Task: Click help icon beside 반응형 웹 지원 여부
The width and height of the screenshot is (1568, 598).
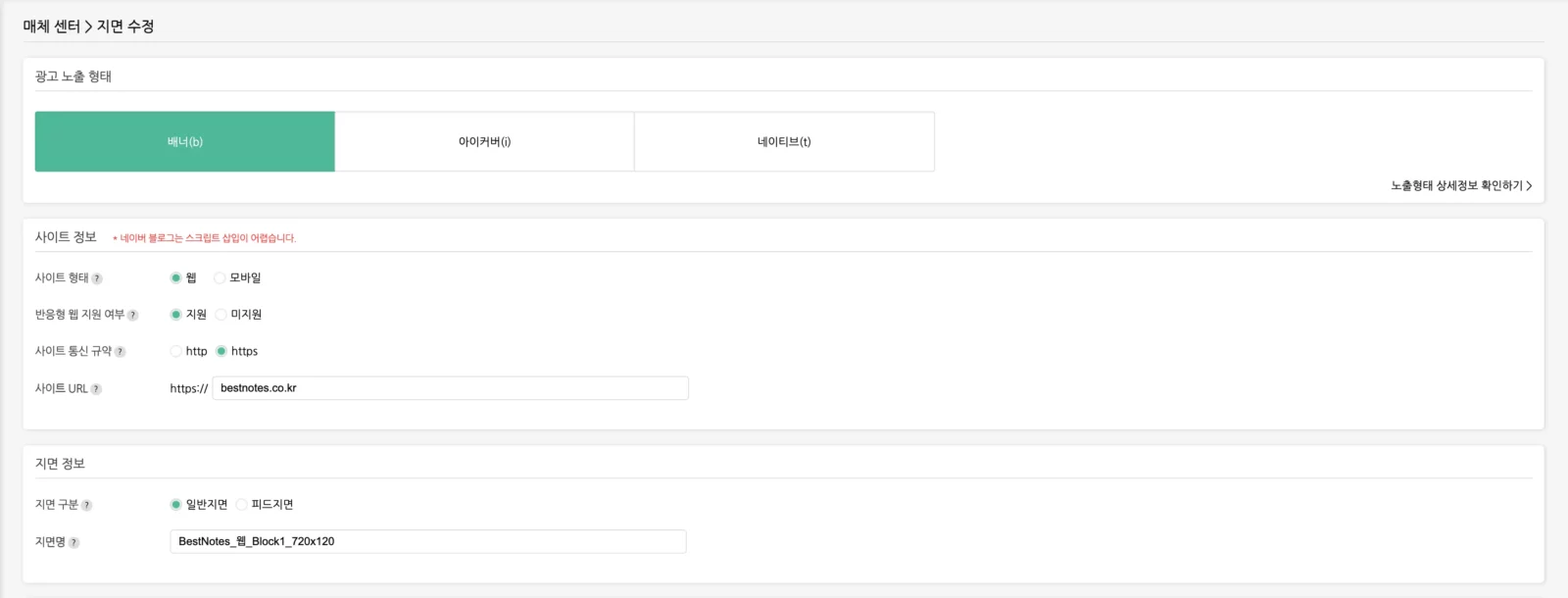Action: (x=133, y=316)
